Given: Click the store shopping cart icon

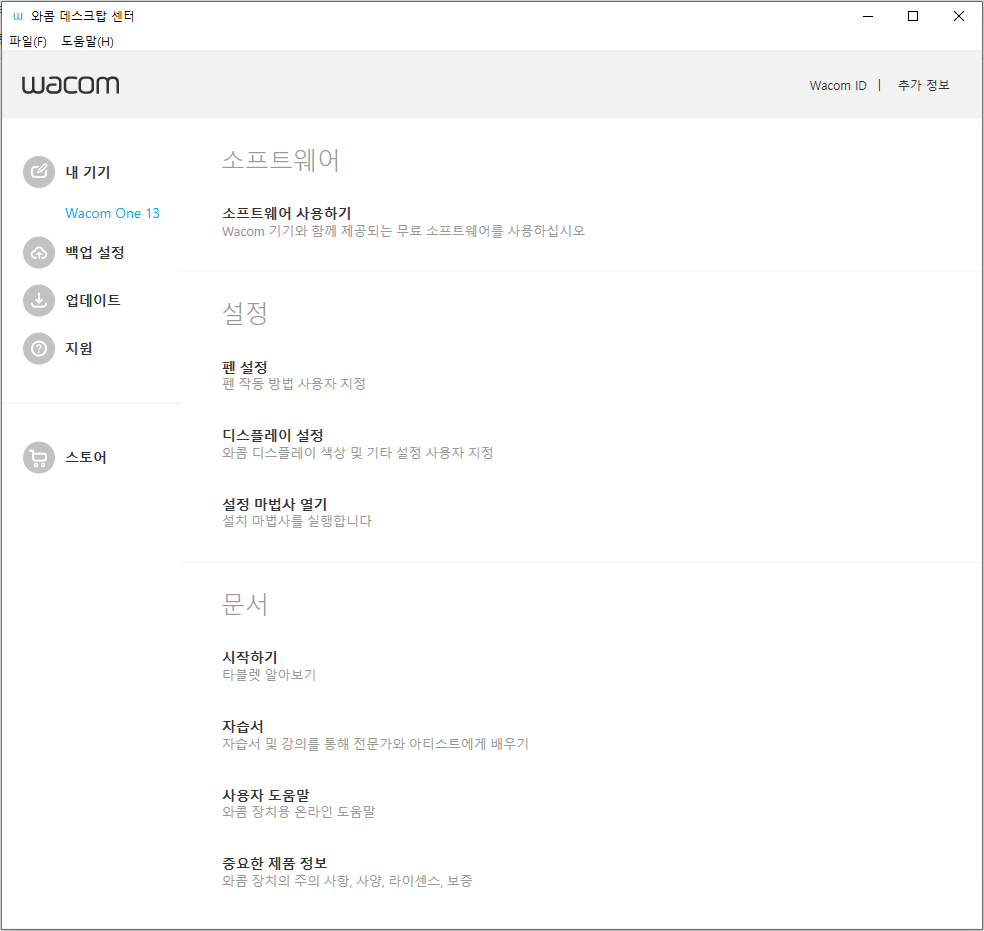Looking at the screenshot, I should click(39, 458).
